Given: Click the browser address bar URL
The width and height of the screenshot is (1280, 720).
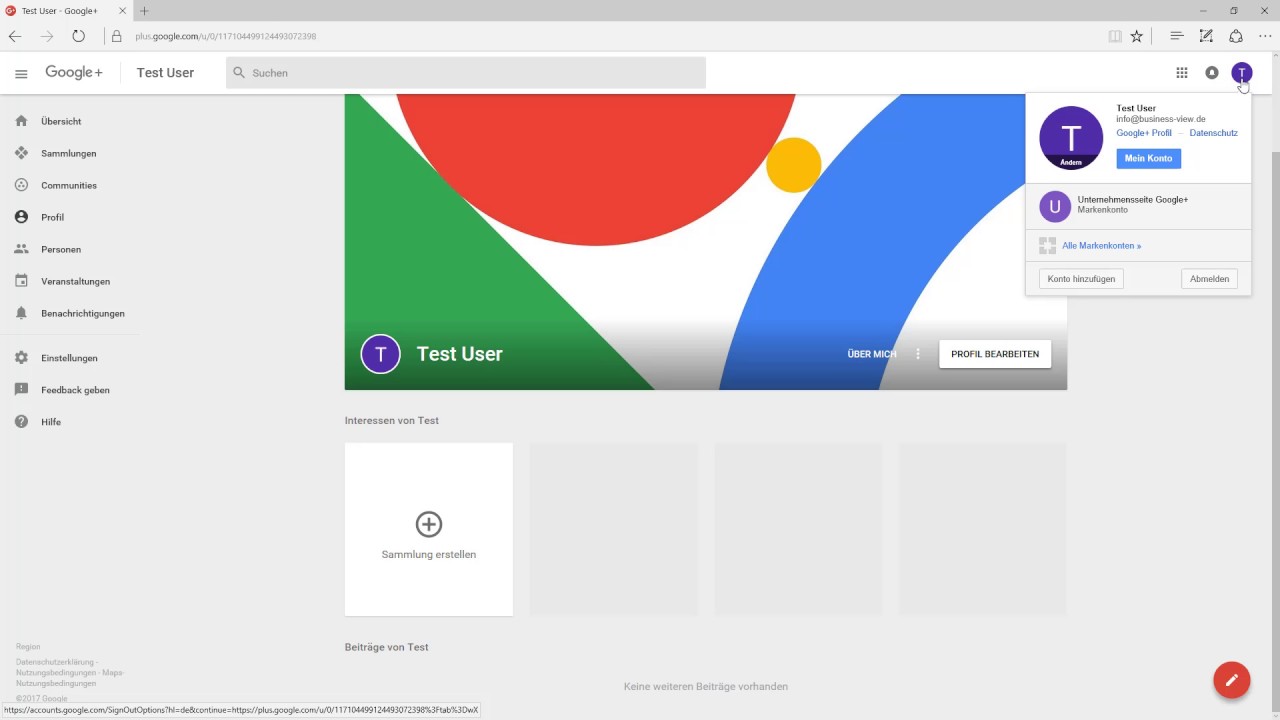Looking at the screenshot, I should (226, 36).
